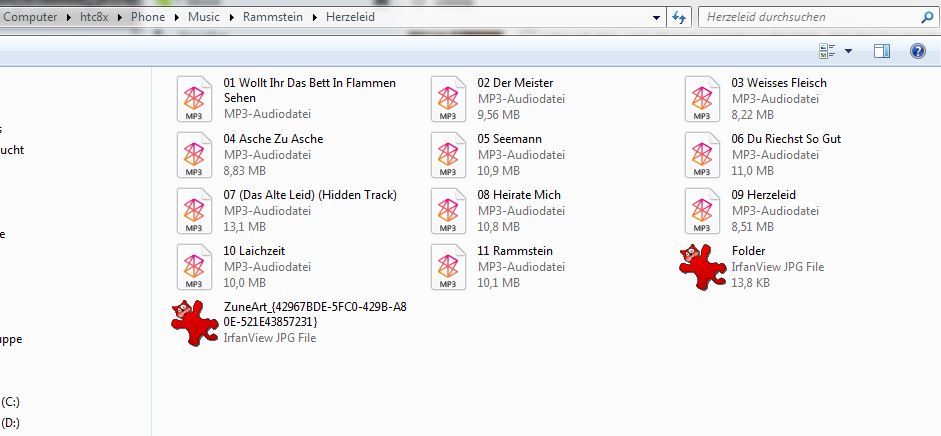
Task: Click the file name '06 Du Riechst So Gut'
Action: [786, 139]
